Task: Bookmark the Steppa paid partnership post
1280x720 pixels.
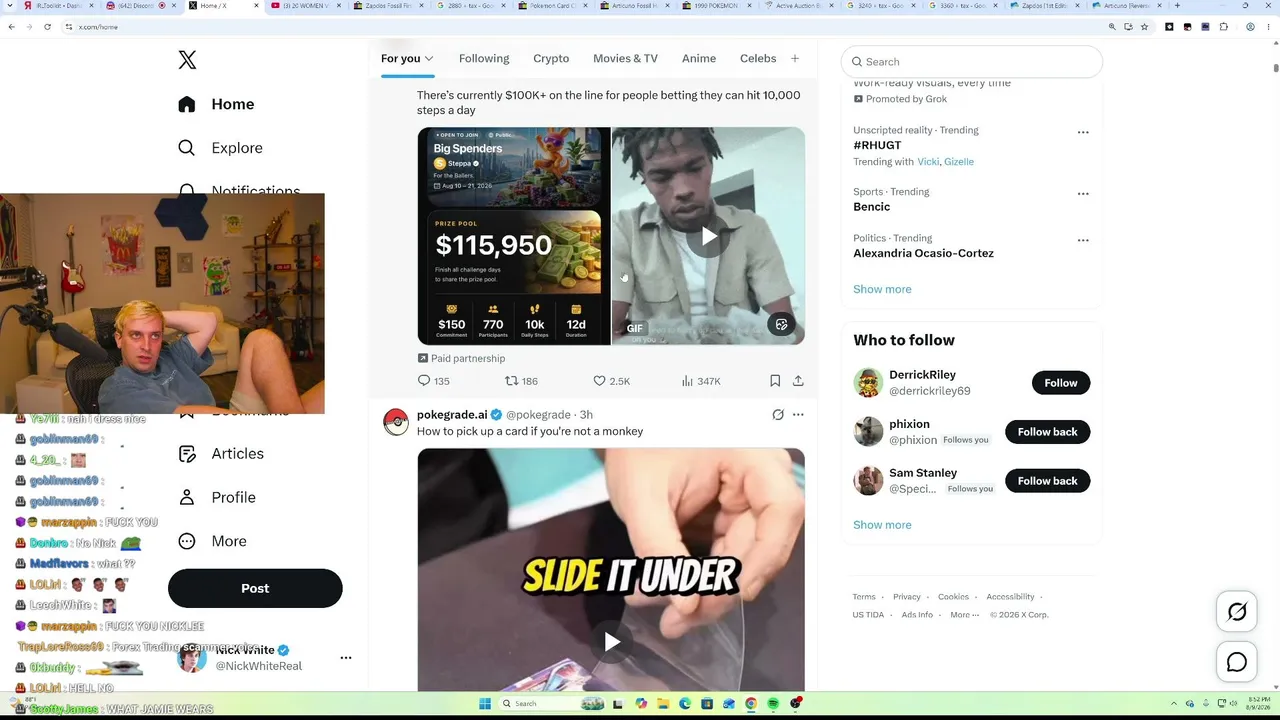Action: [775, 381]
